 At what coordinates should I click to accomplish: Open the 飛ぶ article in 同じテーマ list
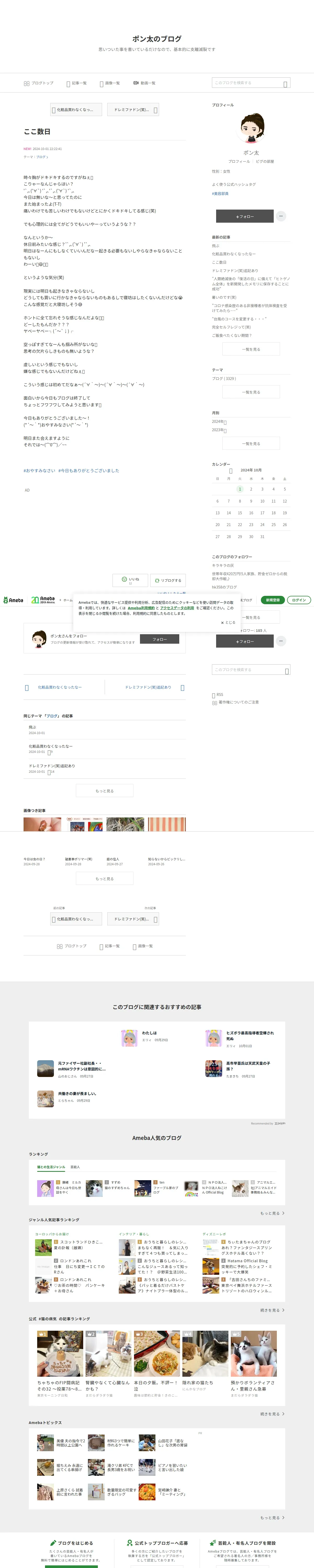[x=32, y=727]
